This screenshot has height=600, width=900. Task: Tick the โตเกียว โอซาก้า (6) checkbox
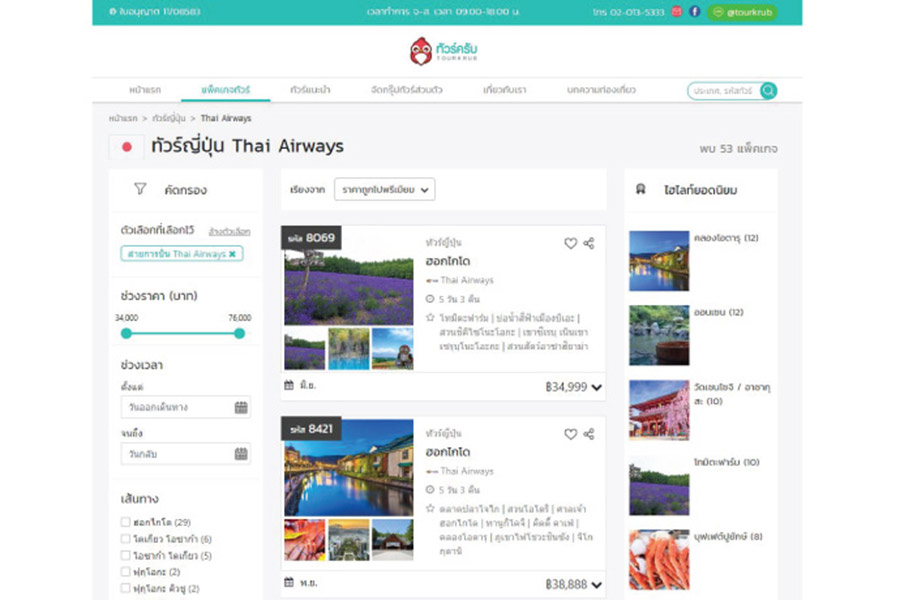[x=126, y=539]
